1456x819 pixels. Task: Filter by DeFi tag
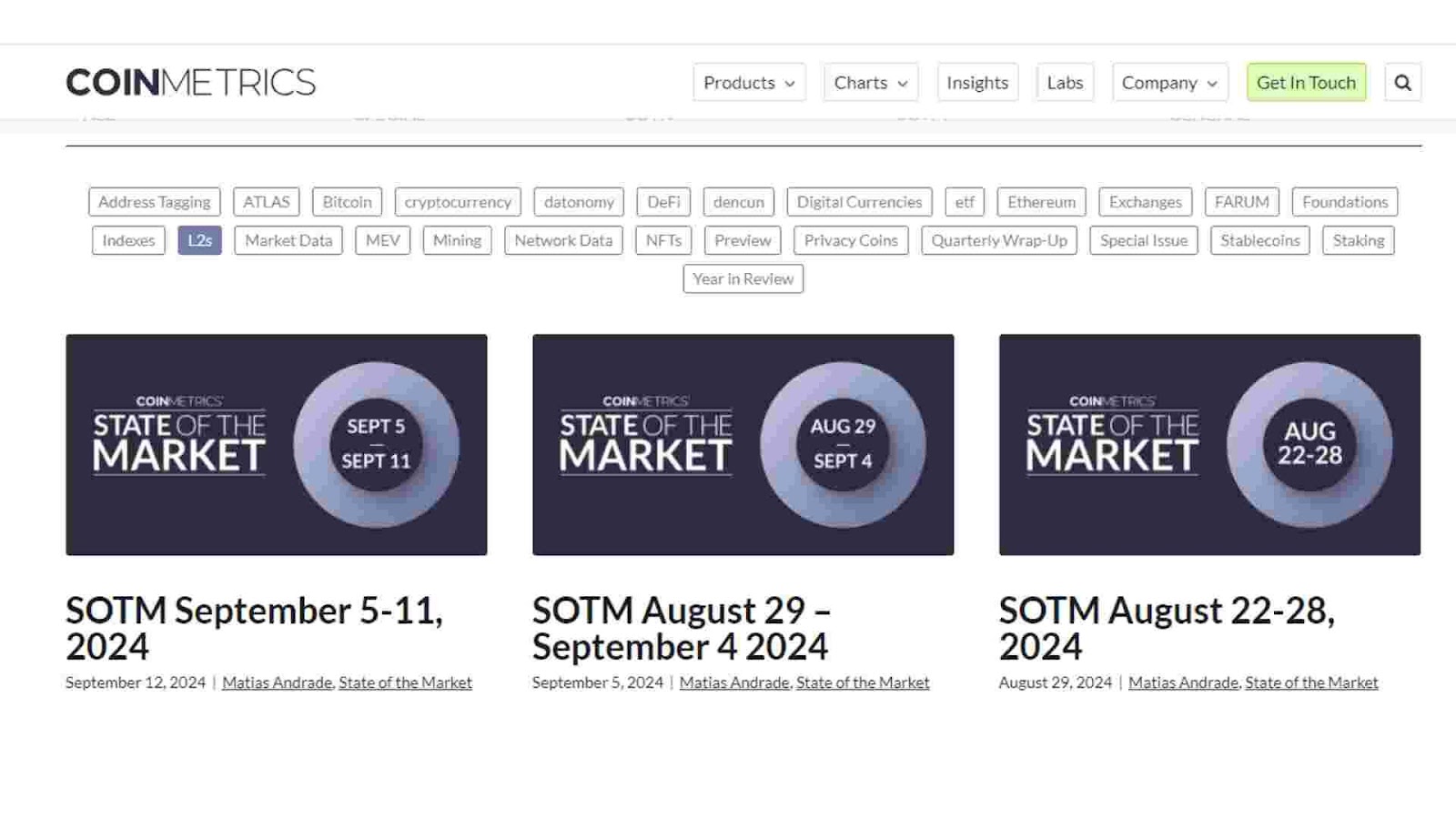[663, 201]
